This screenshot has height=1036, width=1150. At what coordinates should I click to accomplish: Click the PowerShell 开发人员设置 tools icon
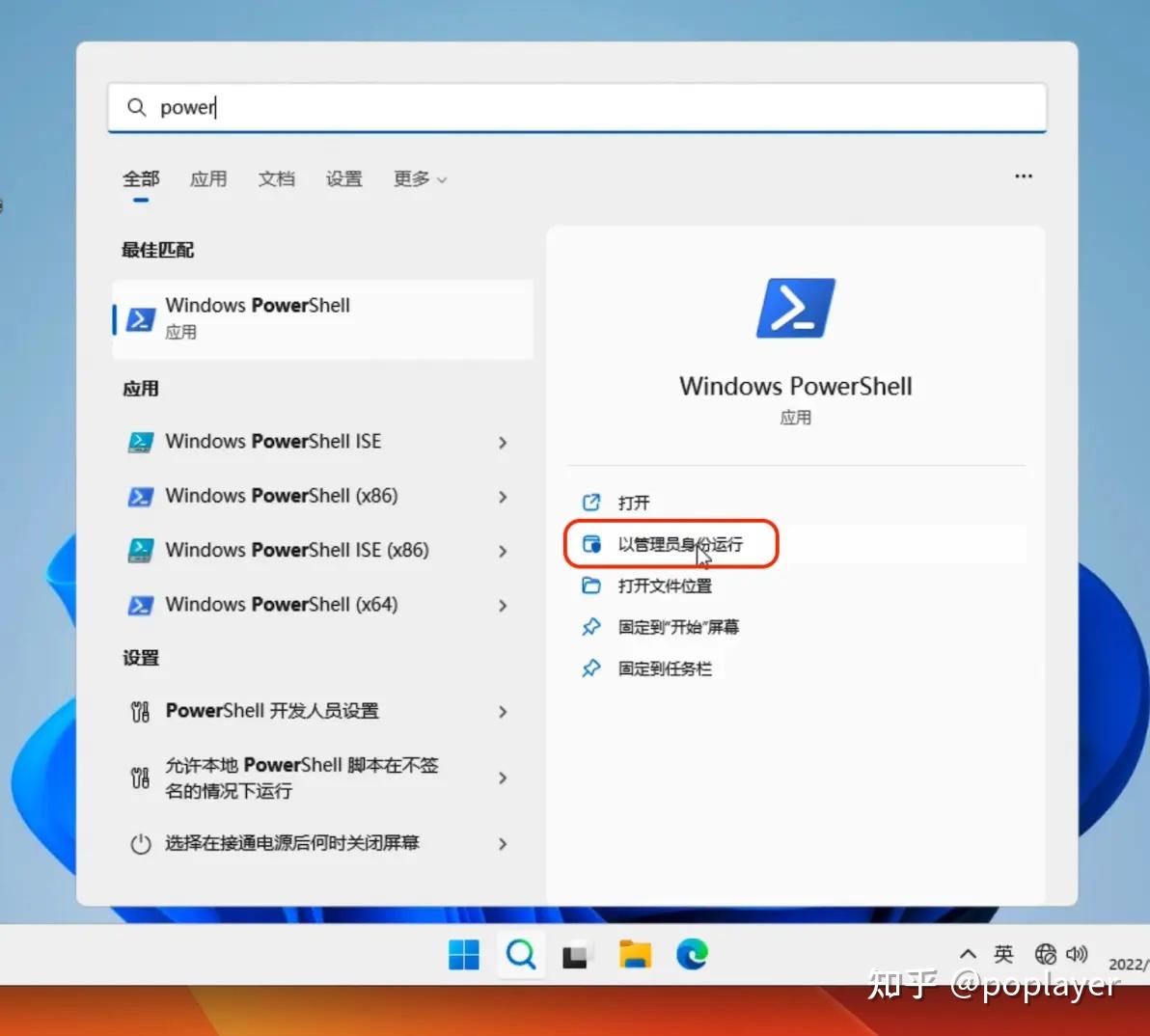click(140, 711)
